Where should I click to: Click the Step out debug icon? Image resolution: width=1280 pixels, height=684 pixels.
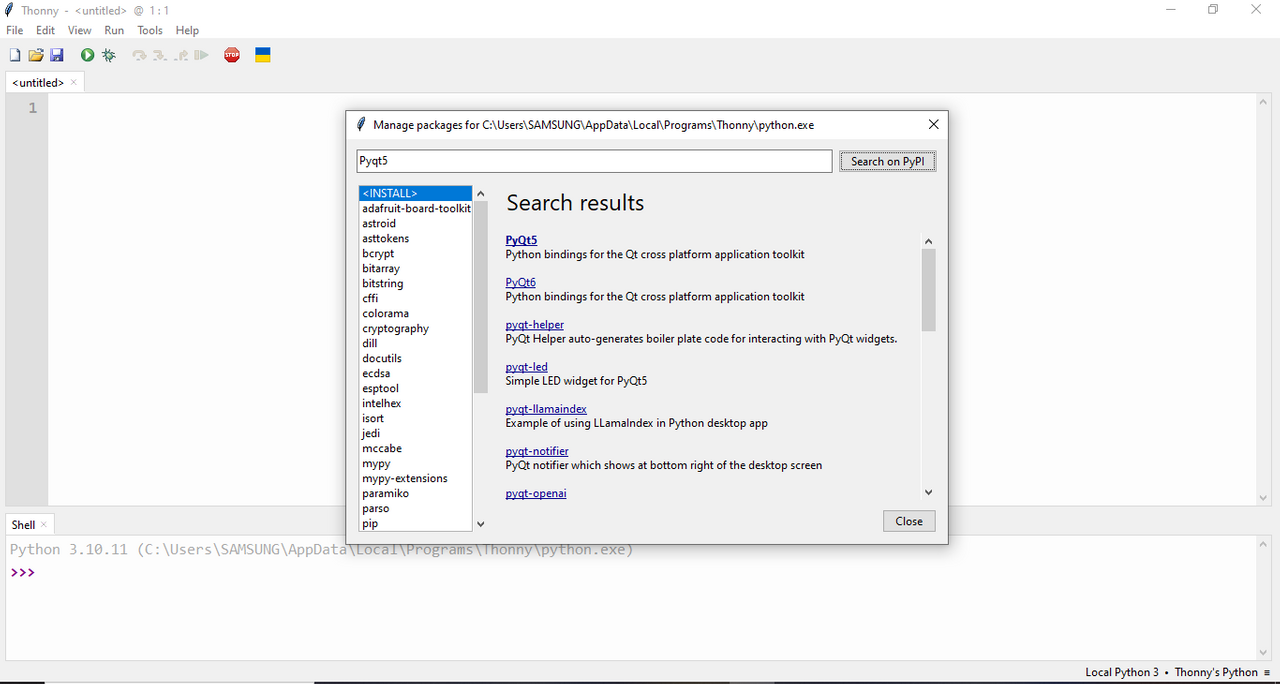181,55
